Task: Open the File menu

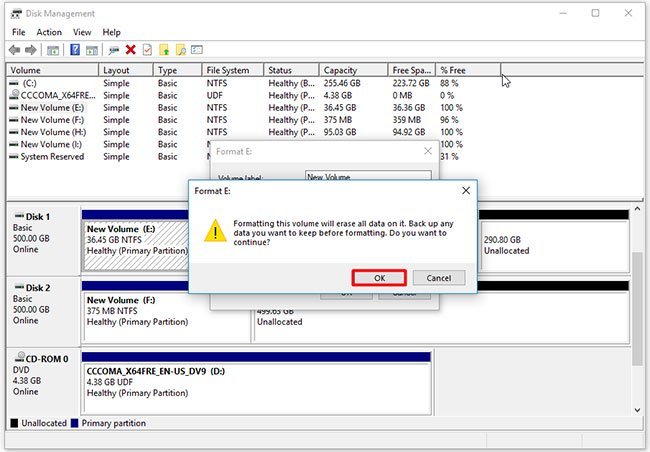Action: click(x=19, y=32)
